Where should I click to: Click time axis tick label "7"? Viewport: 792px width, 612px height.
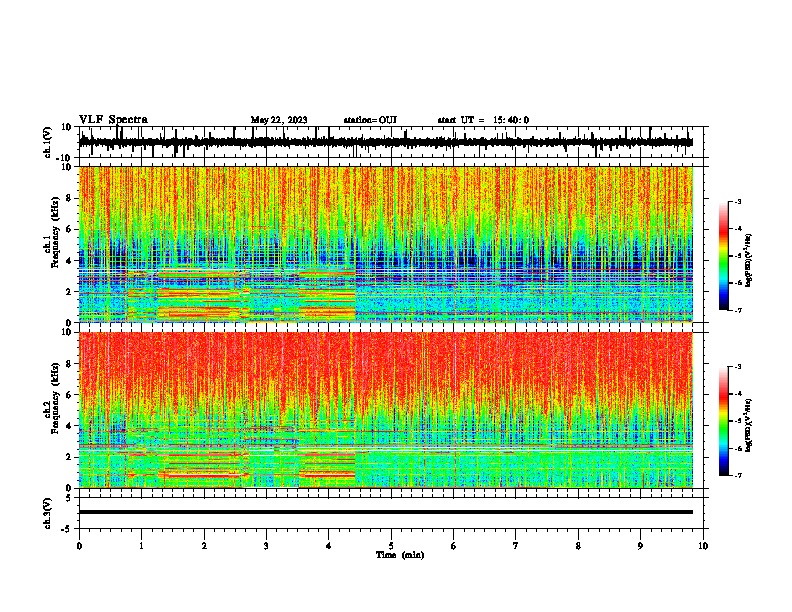coord(516,546)
